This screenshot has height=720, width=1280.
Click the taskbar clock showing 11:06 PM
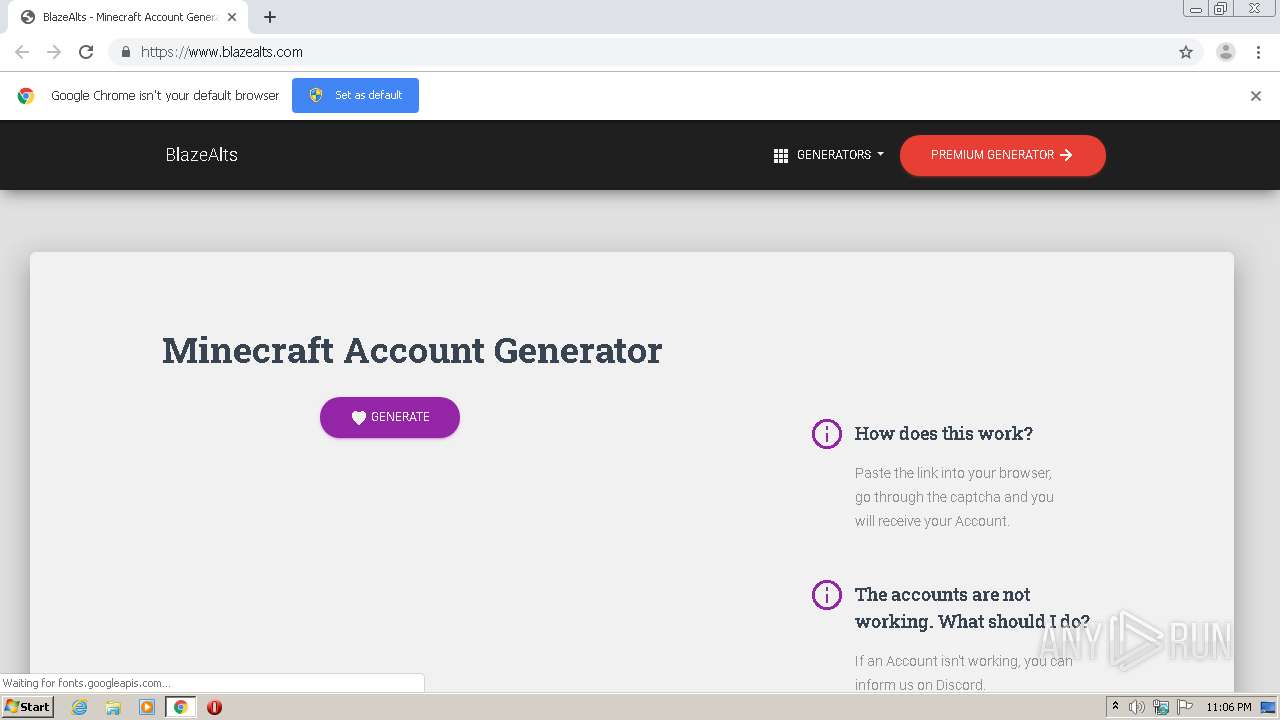(1229, 707)
